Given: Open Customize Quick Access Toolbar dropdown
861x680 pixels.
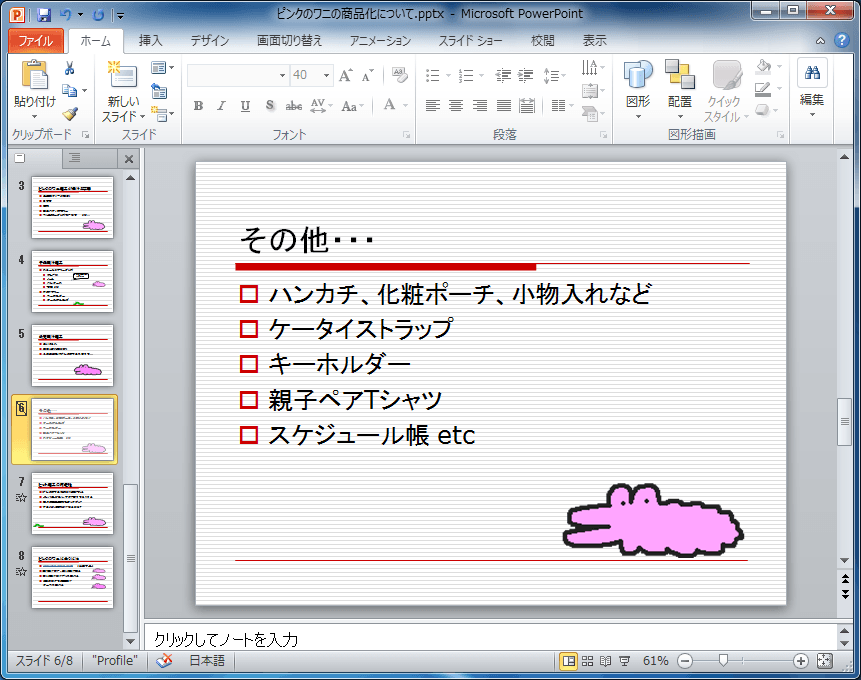Looking at the screenshot, I should tap(120, 15).
